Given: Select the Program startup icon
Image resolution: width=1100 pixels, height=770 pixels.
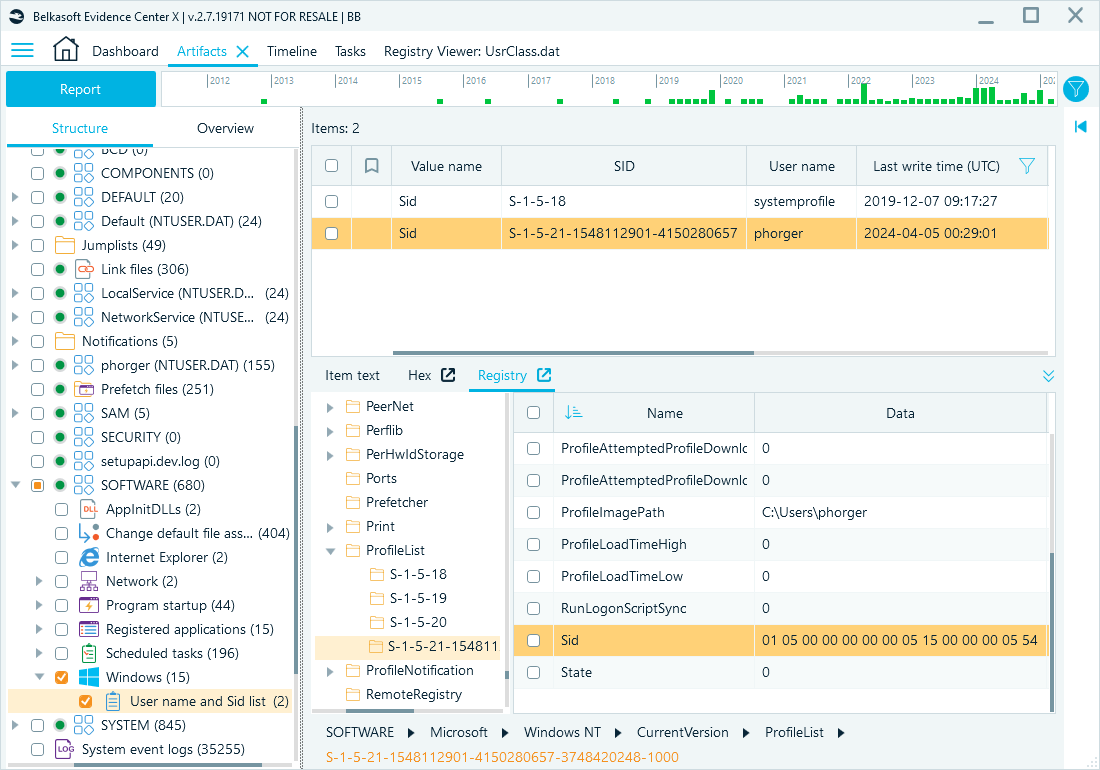Looking at the screenshot, I should pos(89,605).
